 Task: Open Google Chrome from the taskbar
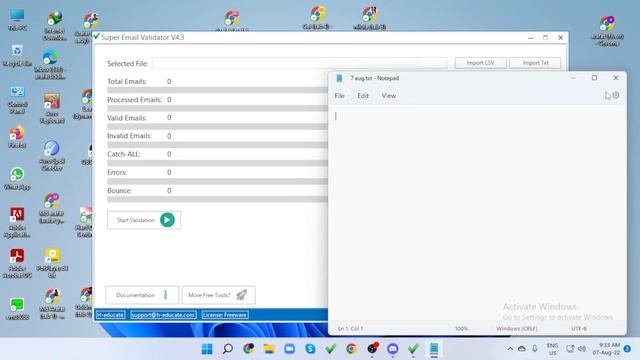click(x=351, y=349)
